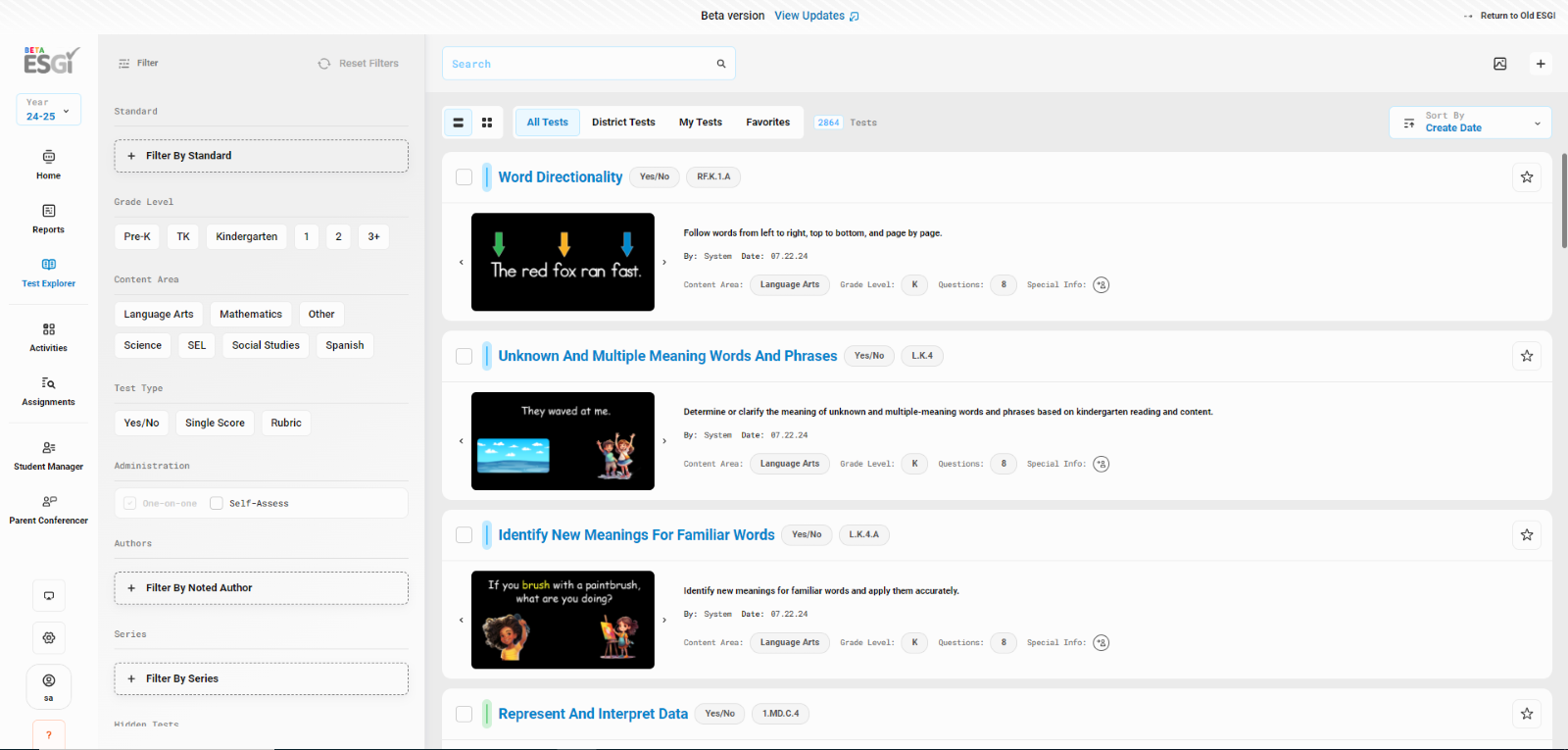
Task: Click the search magnifier icon
Action: pyautogui.click(x=721, y=64)
